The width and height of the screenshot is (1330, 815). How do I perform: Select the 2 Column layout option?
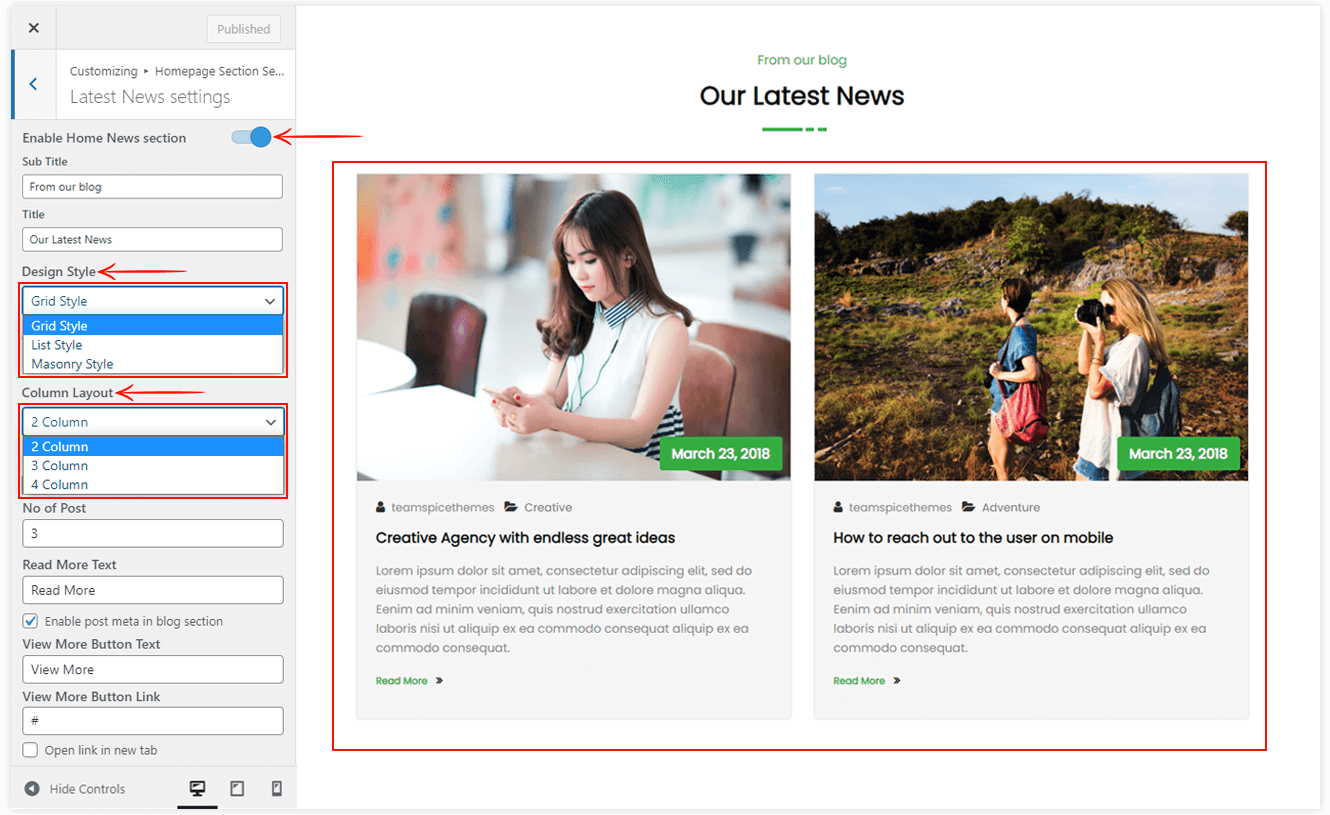tap(153, 447)
